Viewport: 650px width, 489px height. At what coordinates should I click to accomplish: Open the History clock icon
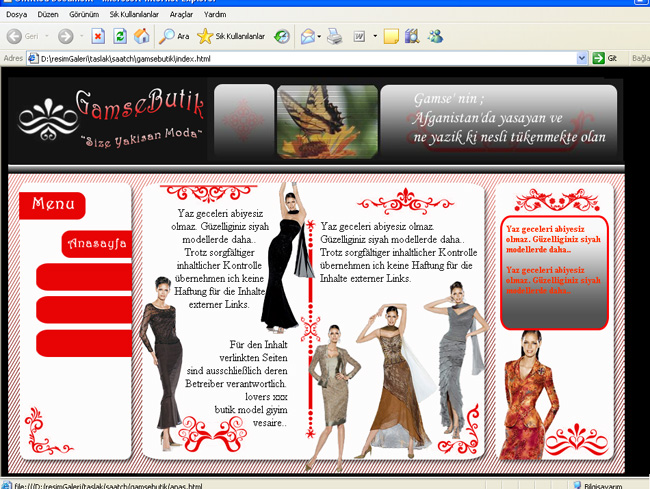pyautogui.click(x=282, y=36)
